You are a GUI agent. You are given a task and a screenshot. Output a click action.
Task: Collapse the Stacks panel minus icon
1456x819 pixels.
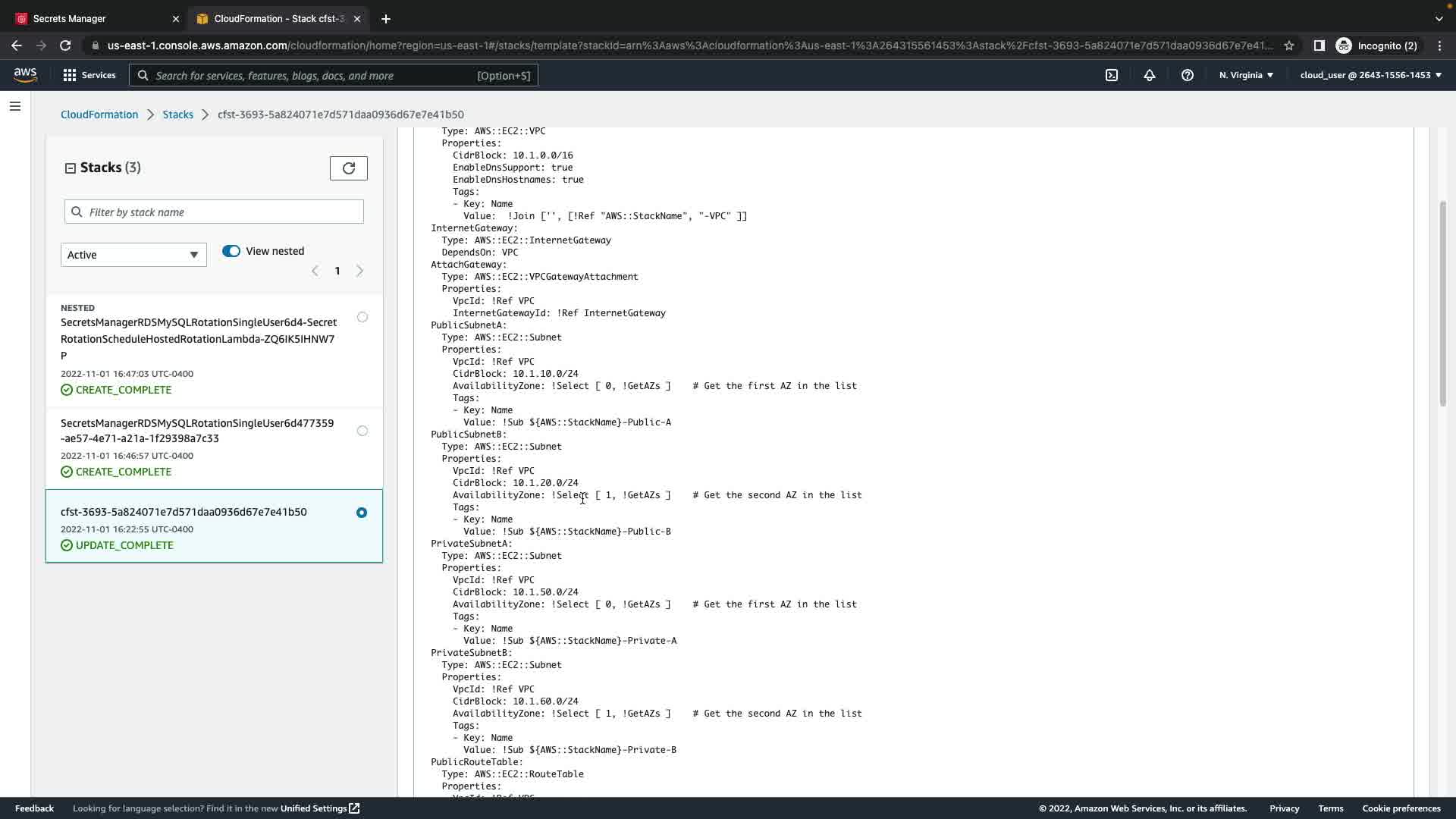(71, 168)
